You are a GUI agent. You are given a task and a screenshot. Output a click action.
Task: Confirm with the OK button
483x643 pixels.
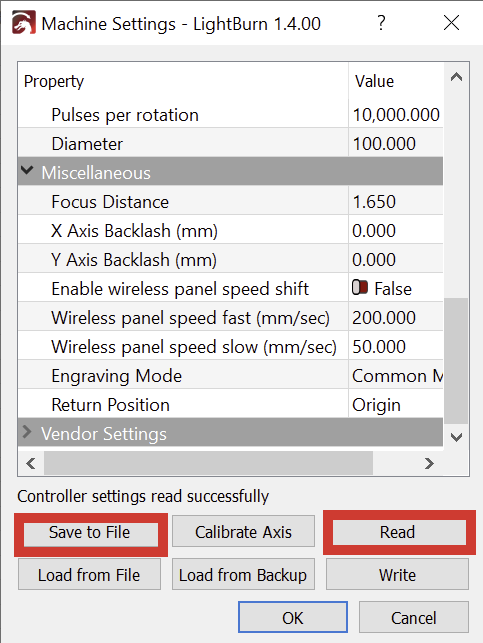click(293, 618)
